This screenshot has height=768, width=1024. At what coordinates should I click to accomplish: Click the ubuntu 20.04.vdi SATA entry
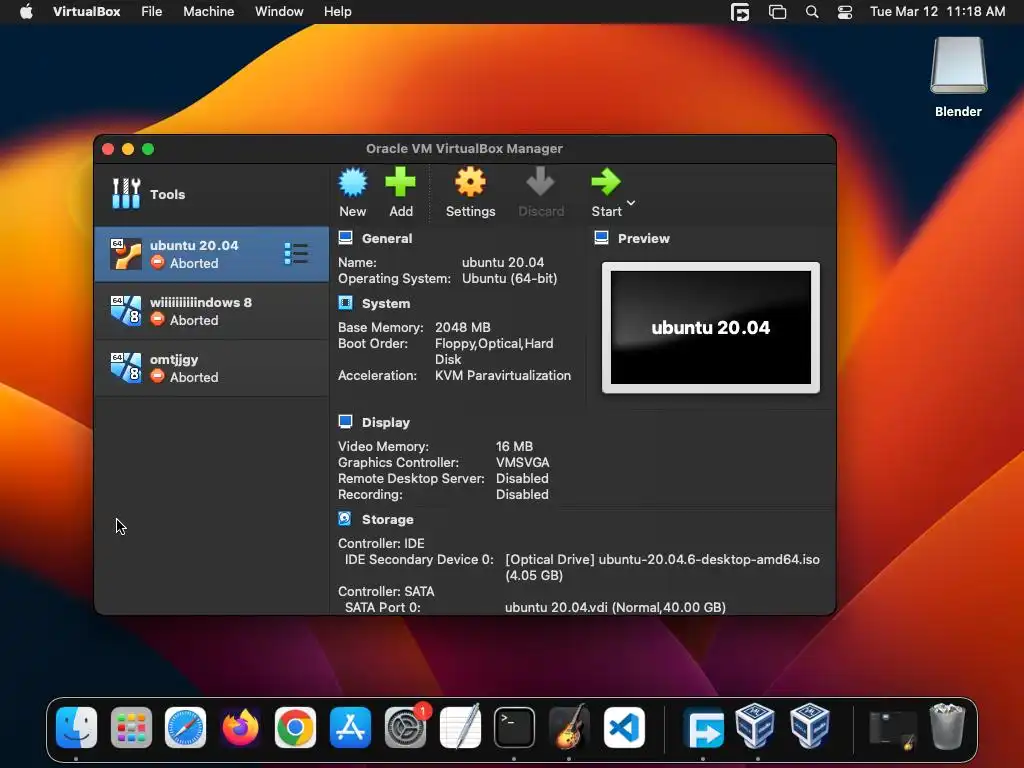coord(615,607)
